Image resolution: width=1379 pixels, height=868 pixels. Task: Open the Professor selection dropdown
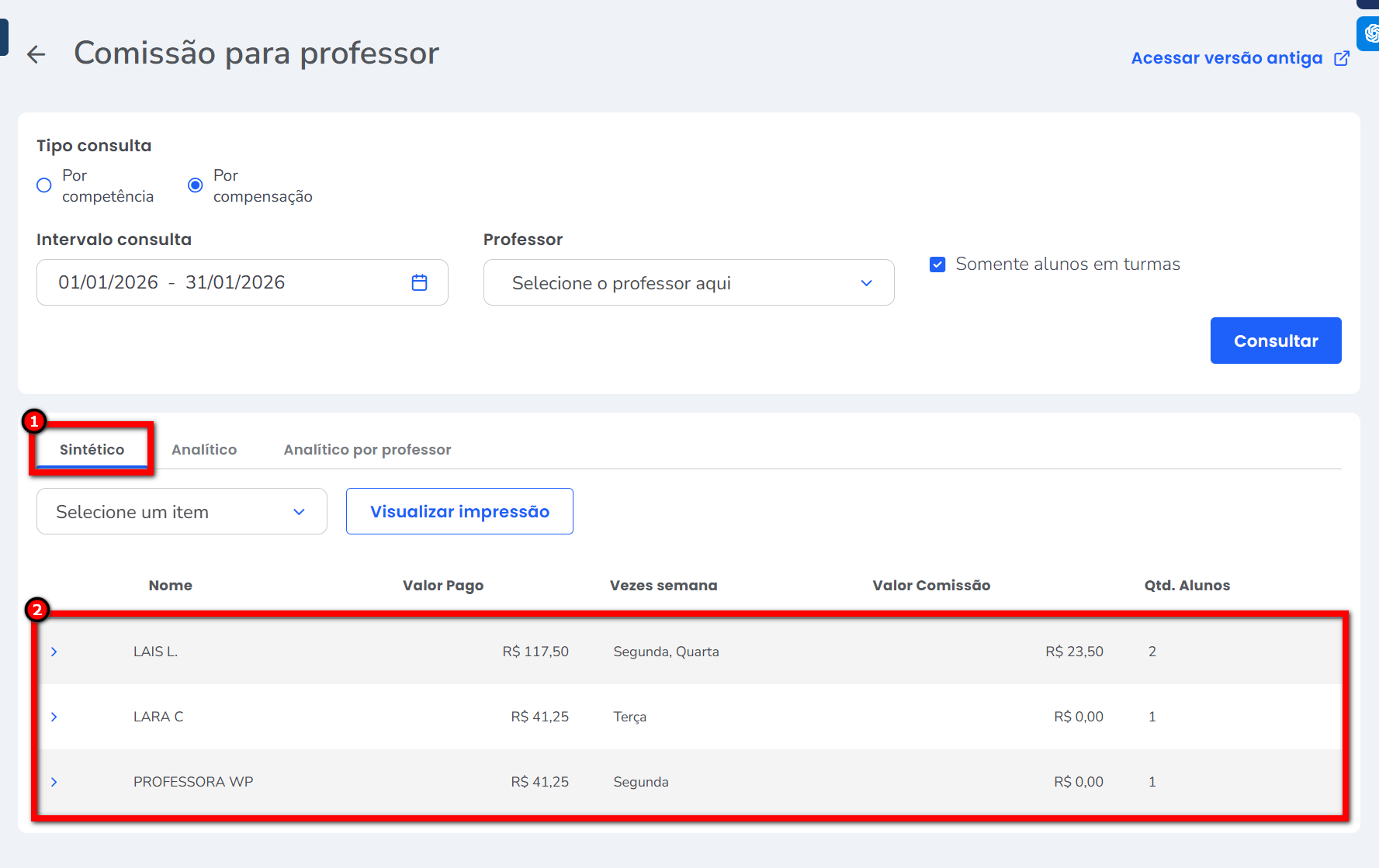pos(688,283)
